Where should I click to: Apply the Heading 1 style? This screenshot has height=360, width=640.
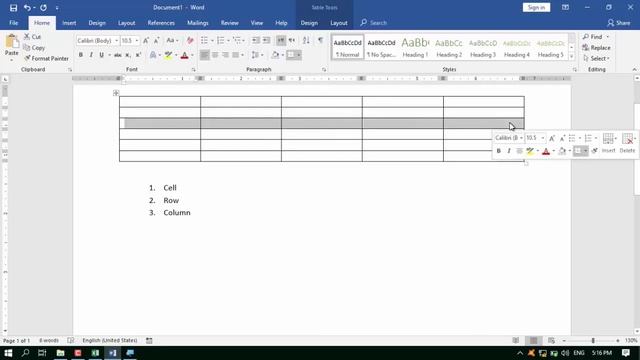coord(415,47)
